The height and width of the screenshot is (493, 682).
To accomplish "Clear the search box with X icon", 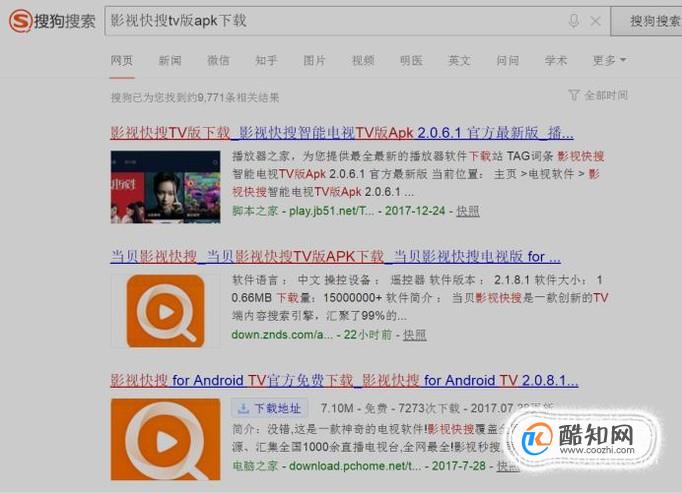I will pyautogui.click(x=595, y=21).
